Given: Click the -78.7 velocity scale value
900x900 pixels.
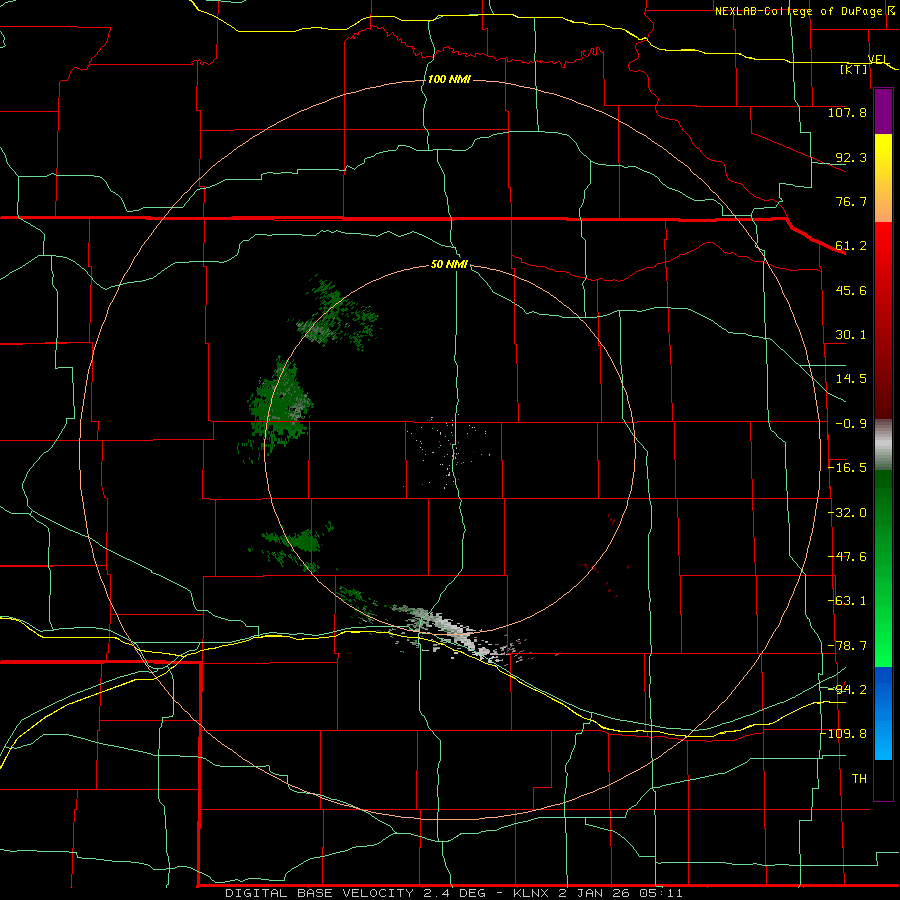Looking at the screenshot, I should [x=847, y=646].
